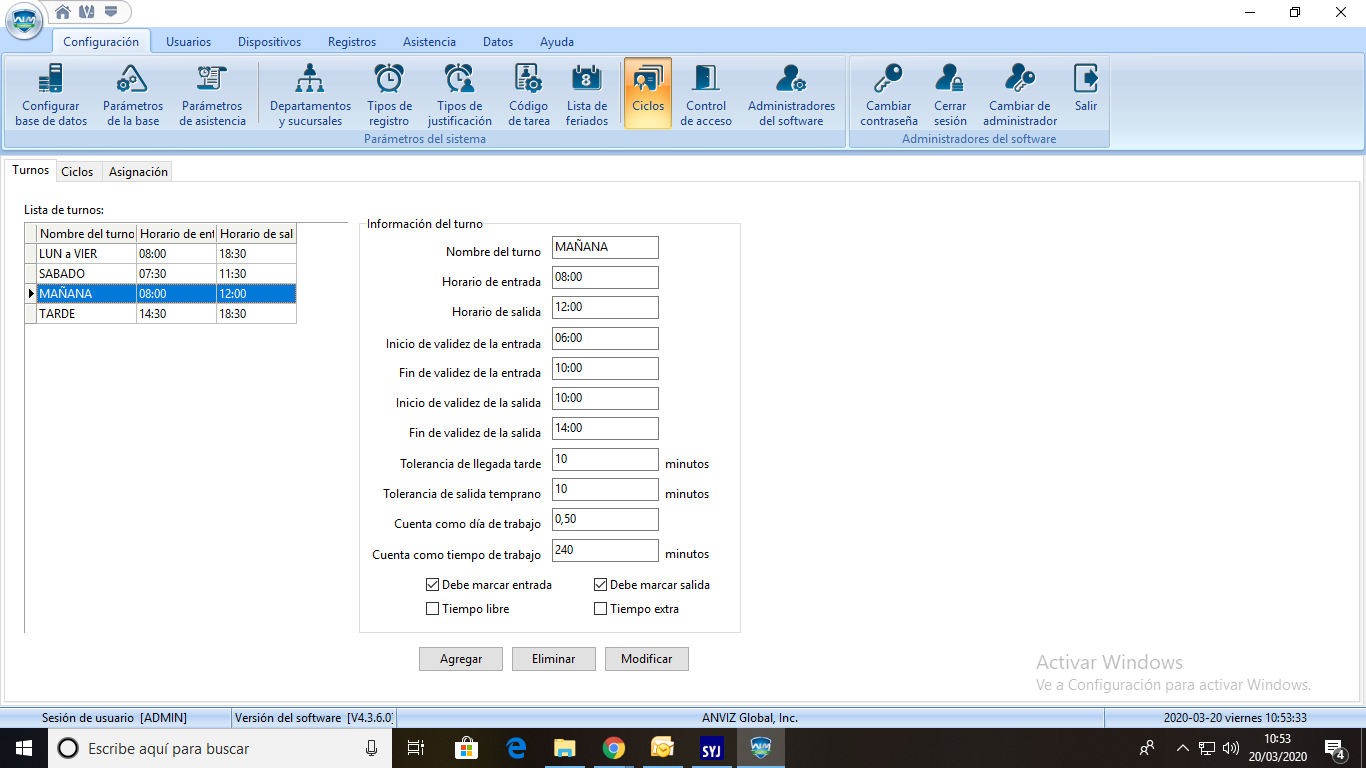
Task: Open the Windows notification center
Action: pyautogui.click(x=1334, y=748)
